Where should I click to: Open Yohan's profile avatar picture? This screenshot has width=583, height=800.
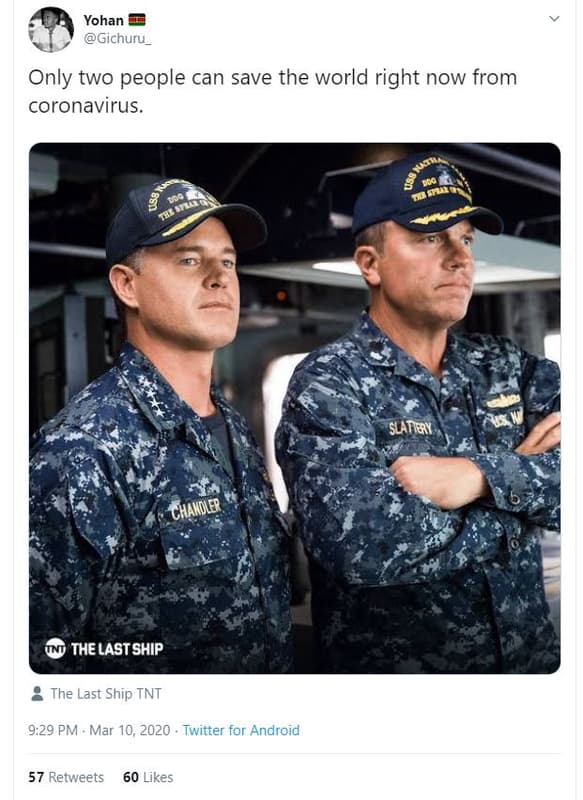(51, 30)
